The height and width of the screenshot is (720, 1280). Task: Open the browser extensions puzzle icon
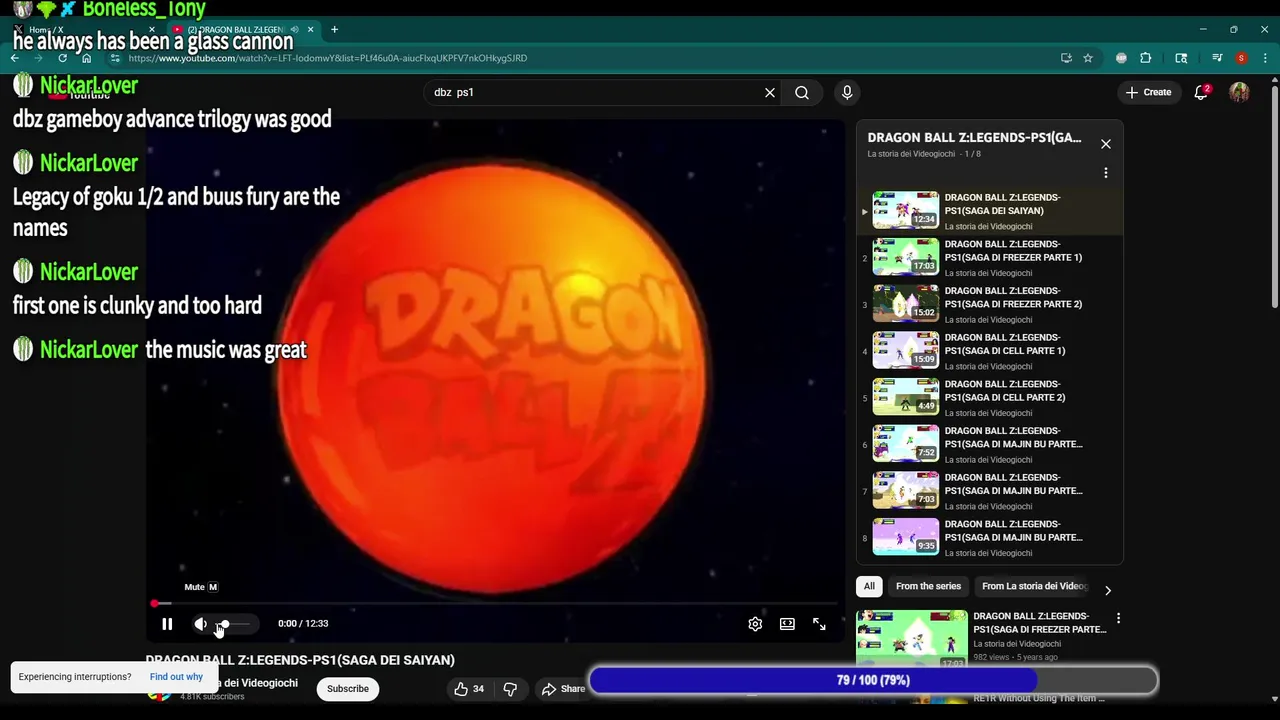[1146, 58]
